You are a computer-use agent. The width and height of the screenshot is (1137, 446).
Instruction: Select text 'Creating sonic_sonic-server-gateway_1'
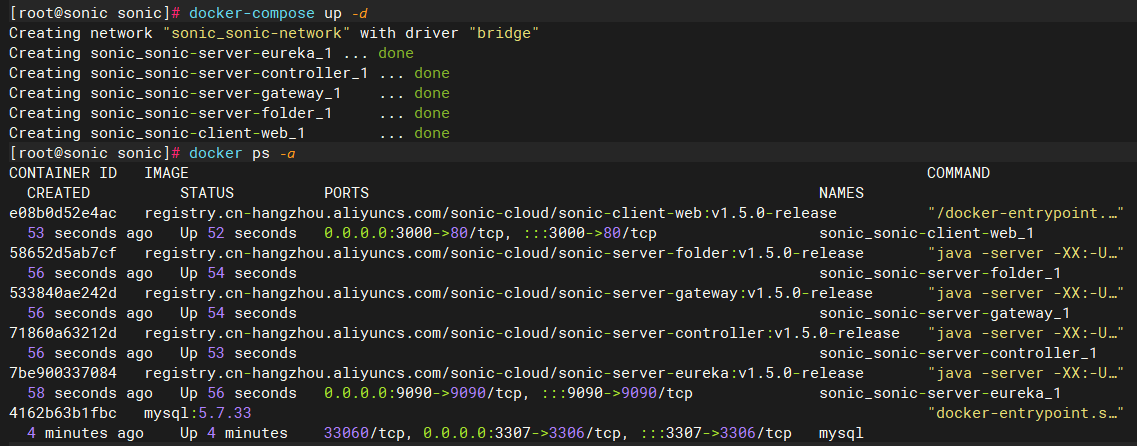(x=175, y=93)
